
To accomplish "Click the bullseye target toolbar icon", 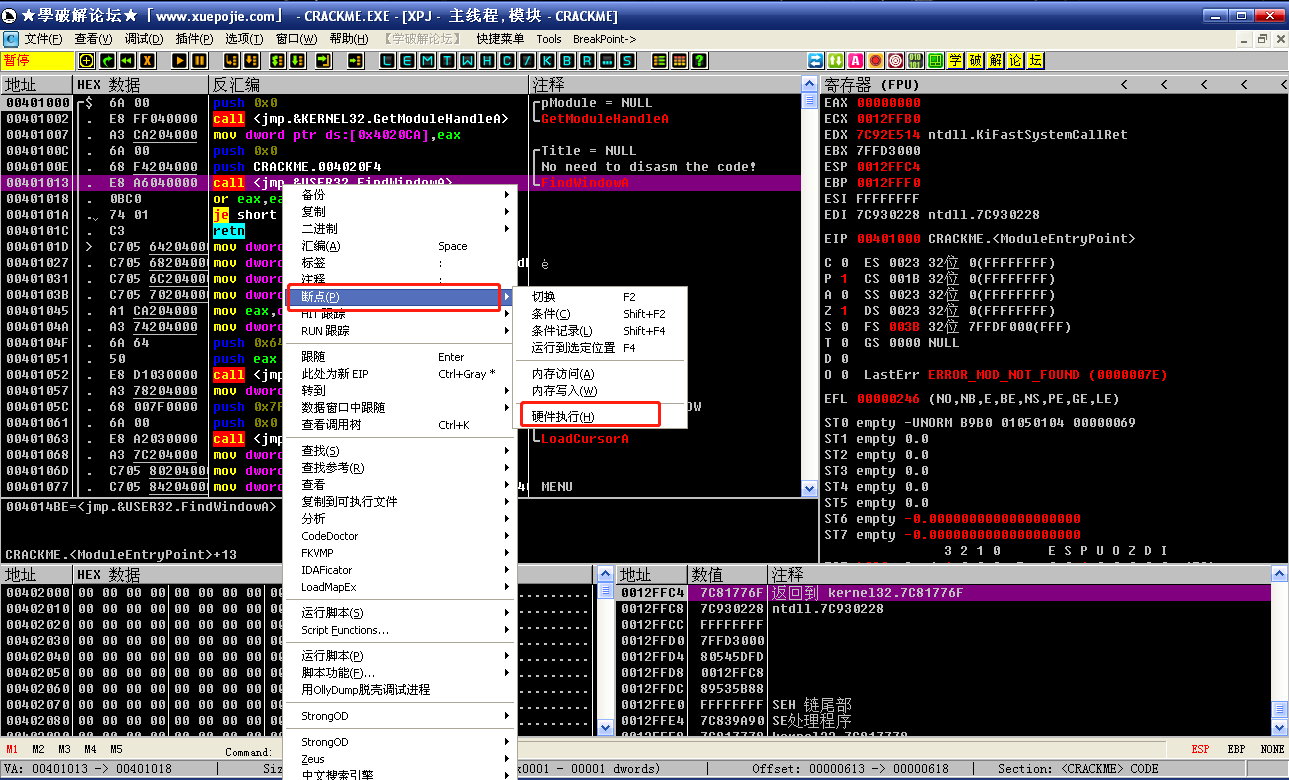I will 895,61.
